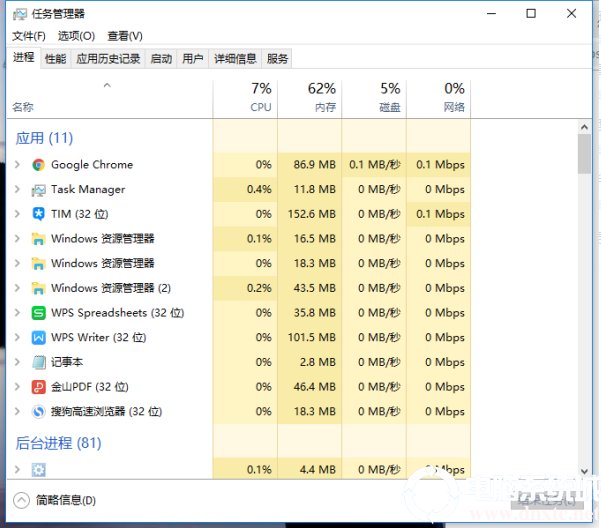
Task: Expand the Google Chrome process group
Action: tap(17, 165)
